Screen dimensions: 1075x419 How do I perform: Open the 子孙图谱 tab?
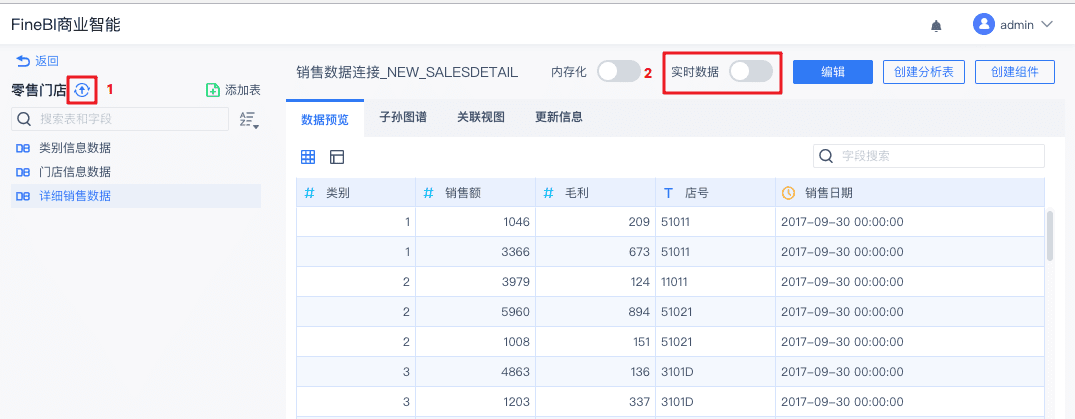click(403, 117)
